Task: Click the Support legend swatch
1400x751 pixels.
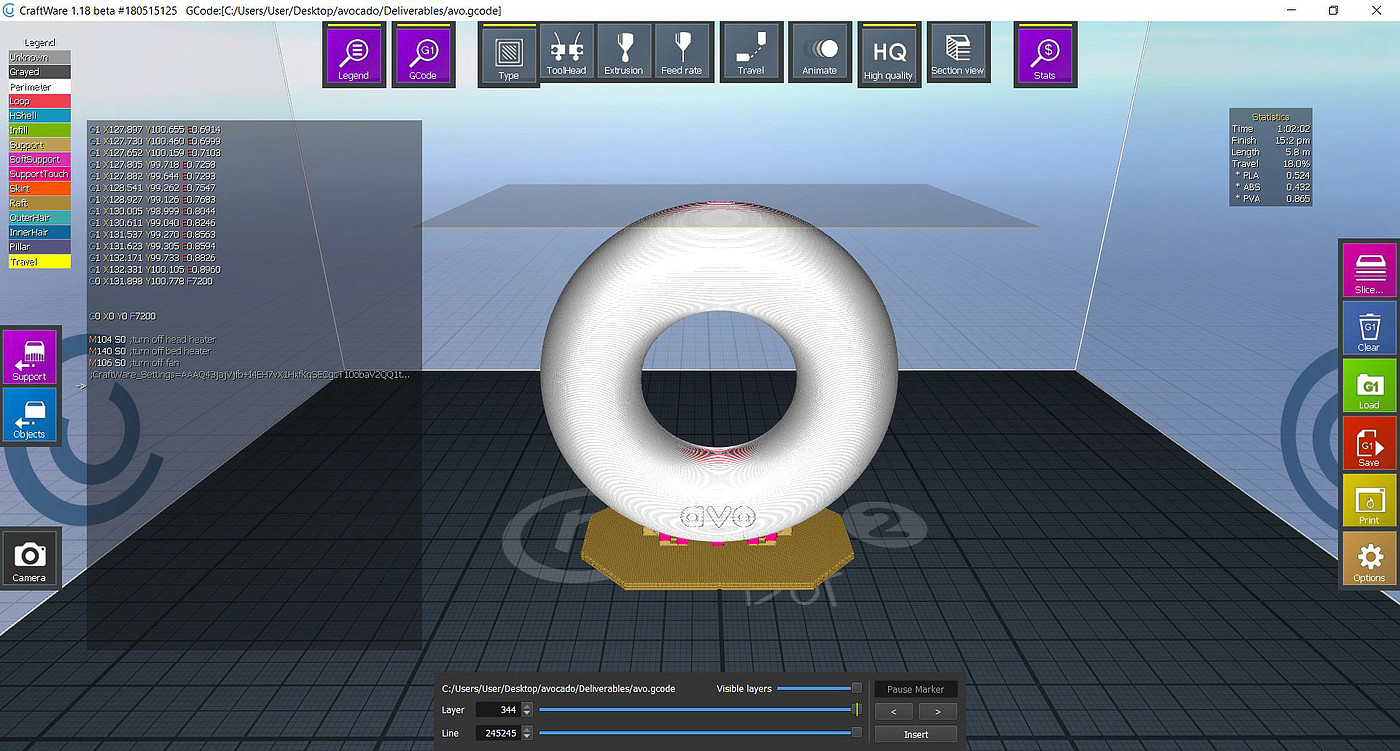Action: [40, 145]
